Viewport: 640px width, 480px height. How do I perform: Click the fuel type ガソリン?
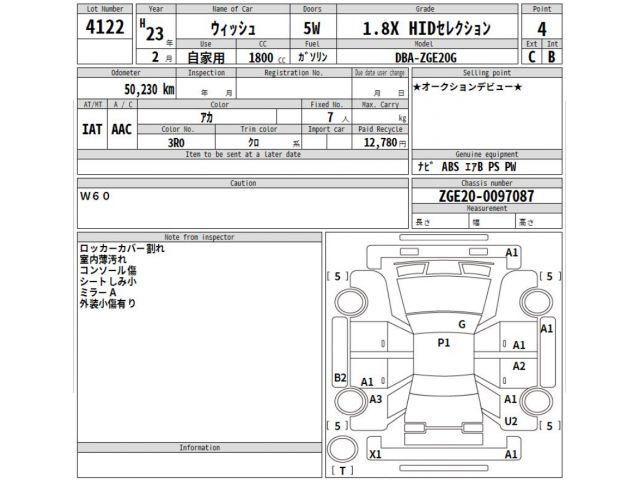[313, 57]
